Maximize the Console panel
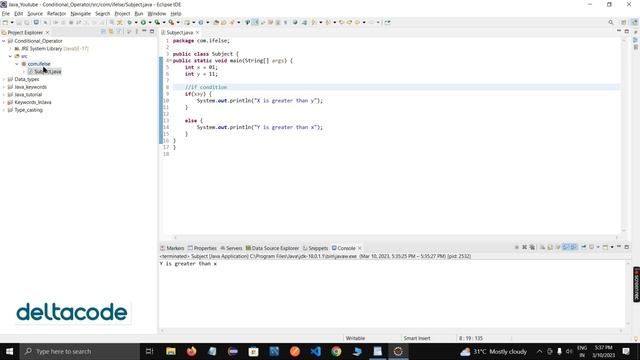This screenshot has height=360, width=640. click(x=627, y=247)
